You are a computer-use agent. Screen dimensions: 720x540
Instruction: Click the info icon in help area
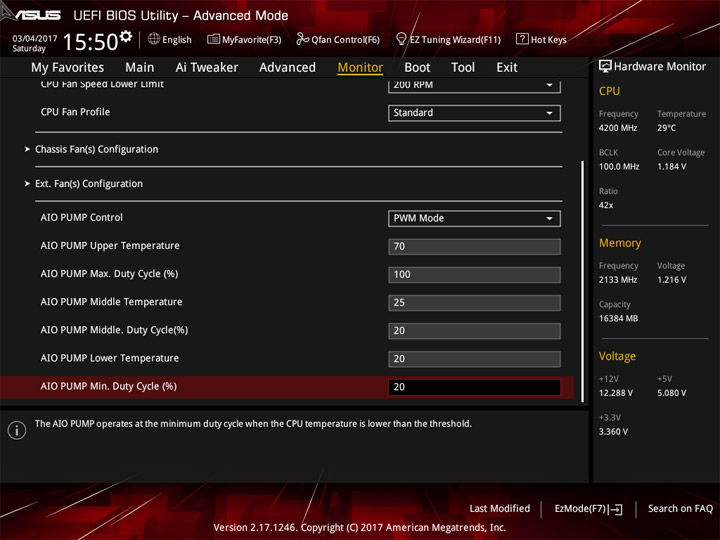(x=17, y=430)
